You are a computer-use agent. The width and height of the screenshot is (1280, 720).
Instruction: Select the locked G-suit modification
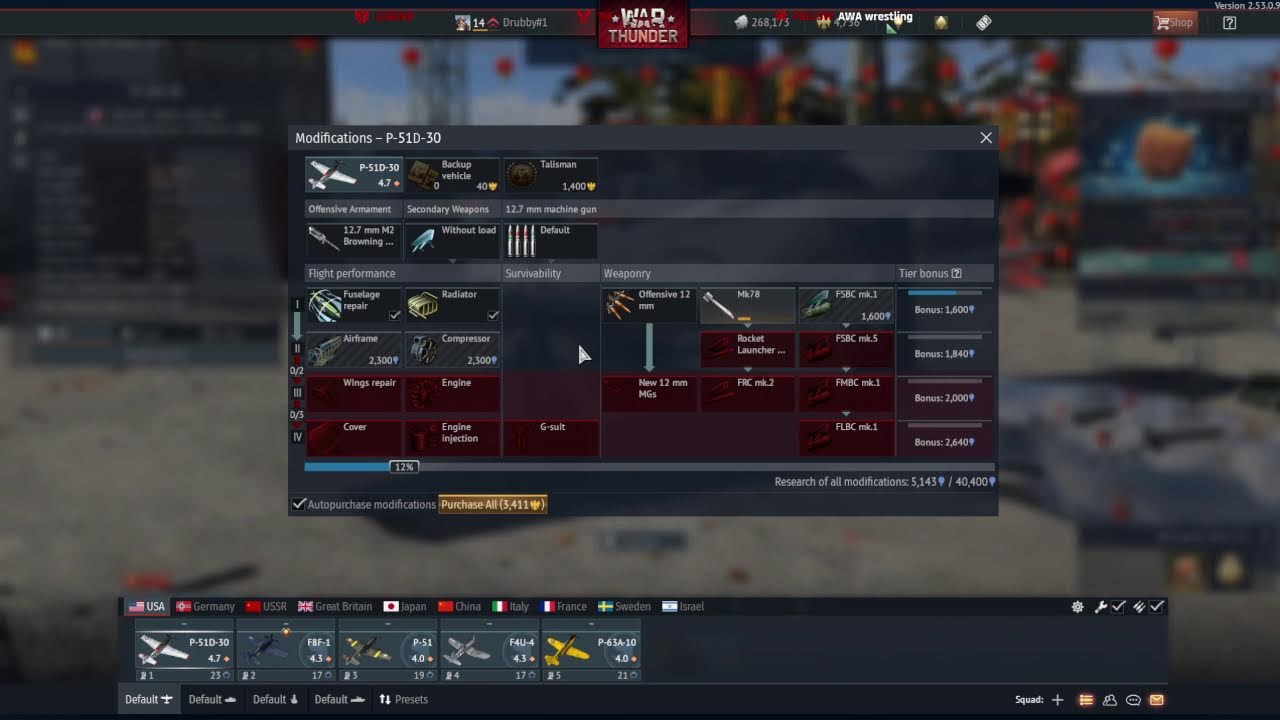[x=550, y=437]
